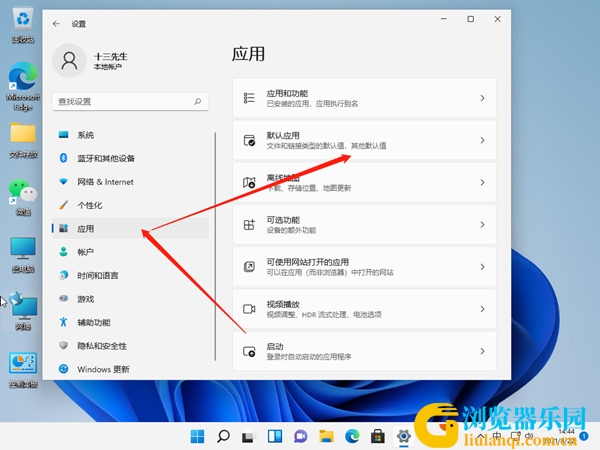The height and width of the screenshot is (450, 600).
Task: Open taskbar Search magnifier
Action: click(223, 436)
